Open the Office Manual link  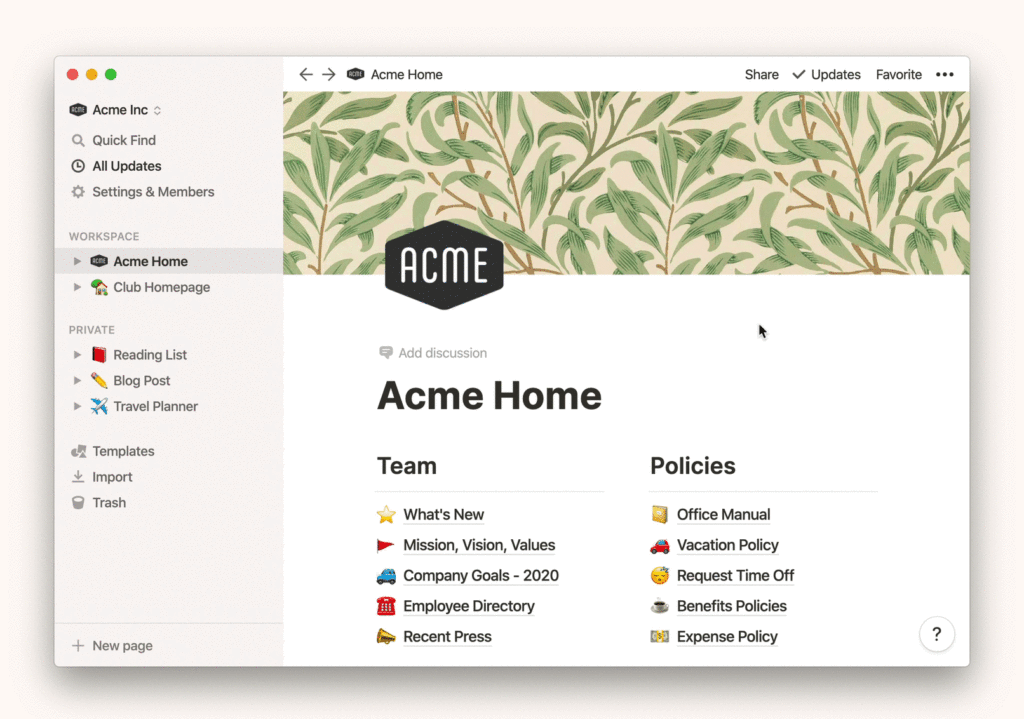[x=724, y=515]
